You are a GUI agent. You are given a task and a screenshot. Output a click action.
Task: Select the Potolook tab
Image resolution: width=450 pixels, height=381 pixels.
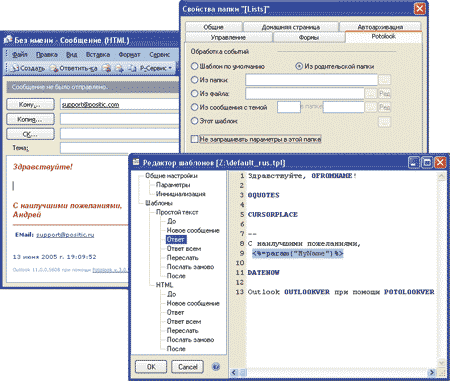[x=384, y=36]
